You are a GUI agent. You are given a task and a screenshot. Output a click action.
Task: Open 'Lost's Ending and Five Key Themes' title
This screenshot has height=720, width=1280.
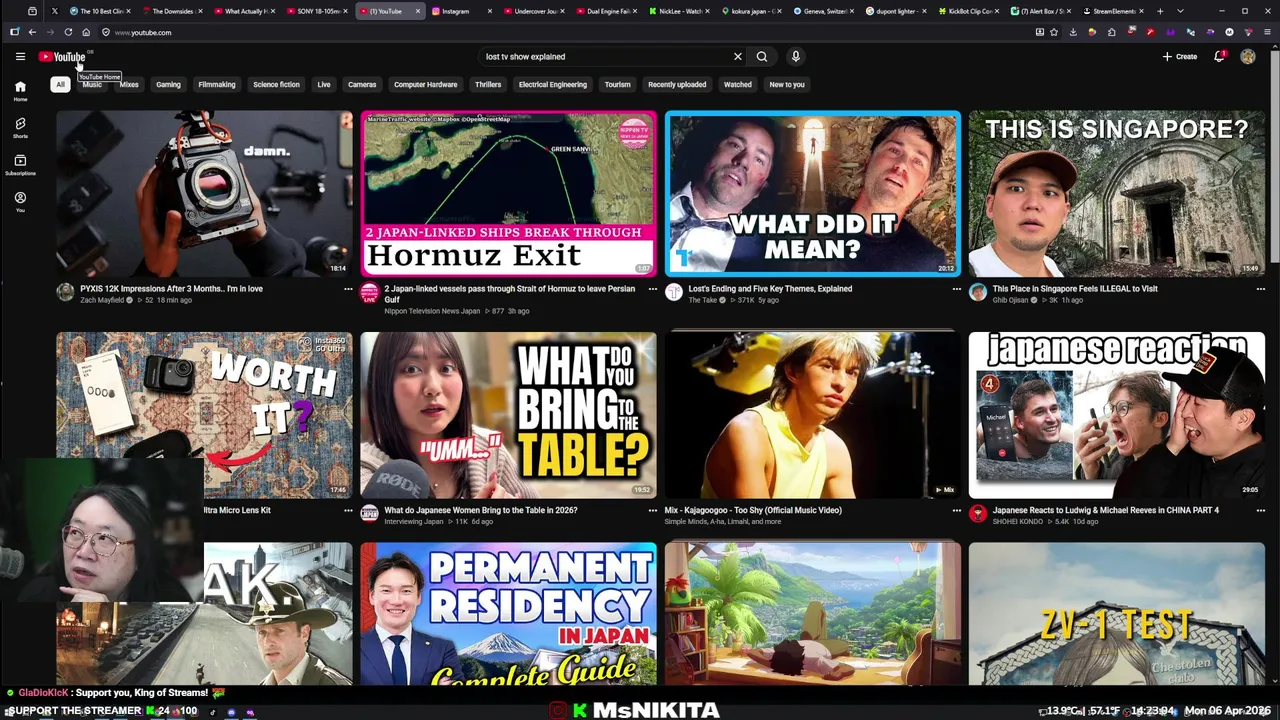click(770, 289)
